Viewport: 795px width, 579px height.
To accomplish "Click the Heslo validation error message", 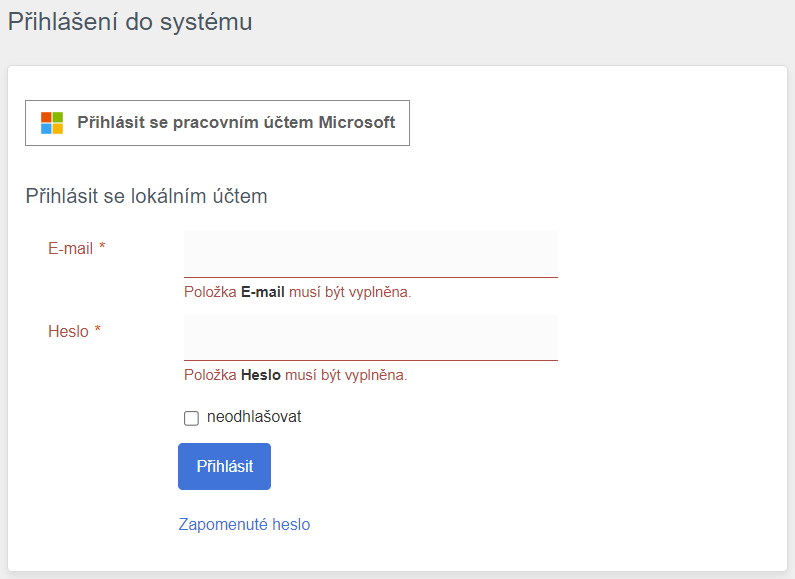I will (295, 376).
